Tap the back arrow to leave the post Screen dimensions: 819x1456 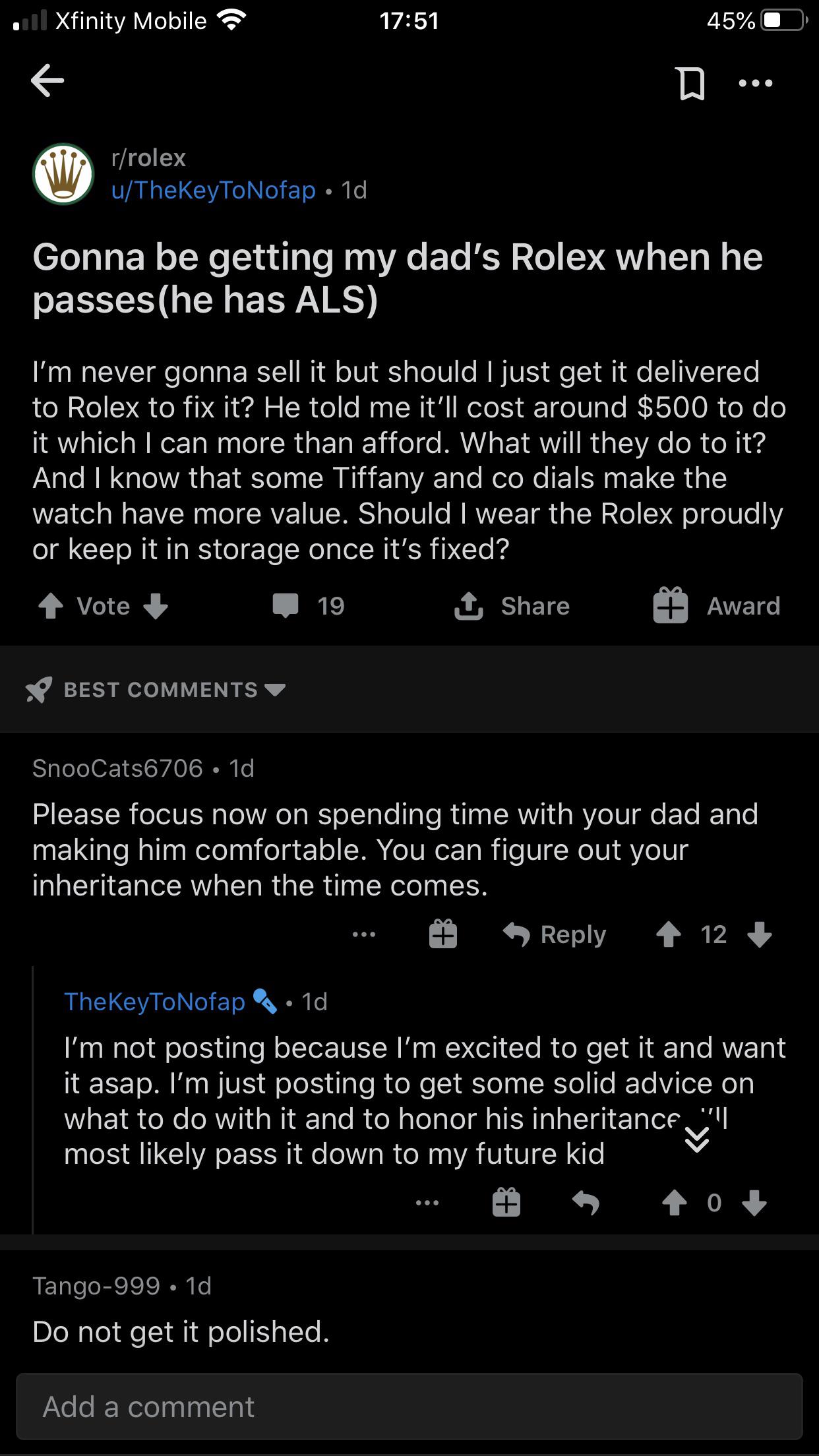(48, 81)
